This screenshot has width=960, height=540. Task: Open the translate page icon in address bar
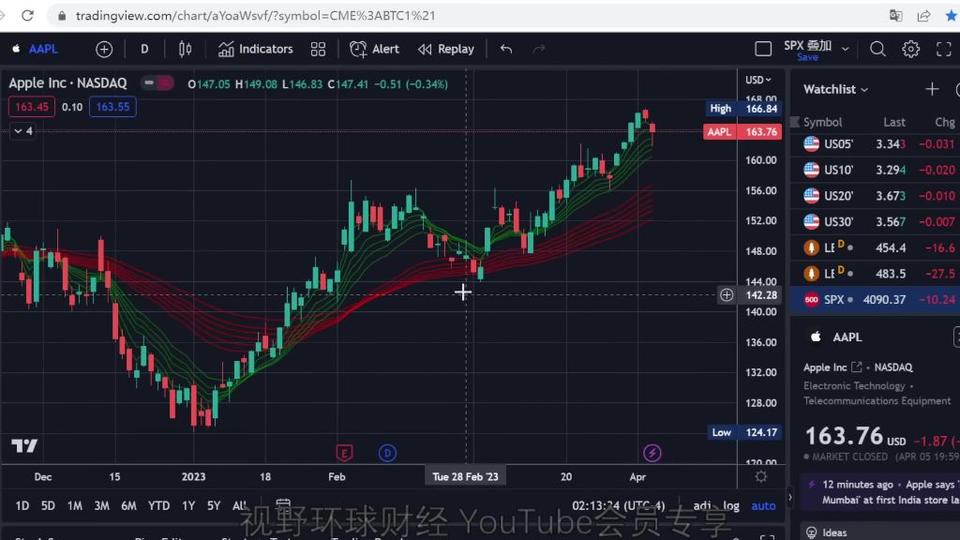point(896,15)
